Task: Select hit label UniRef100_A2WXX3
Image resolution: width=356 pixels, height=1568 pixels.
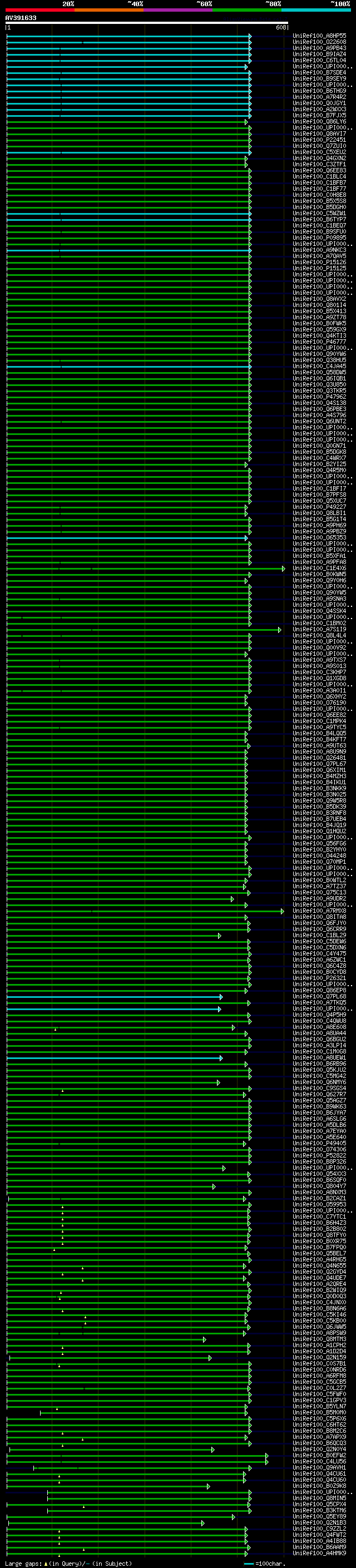Action: pos(319,110)
